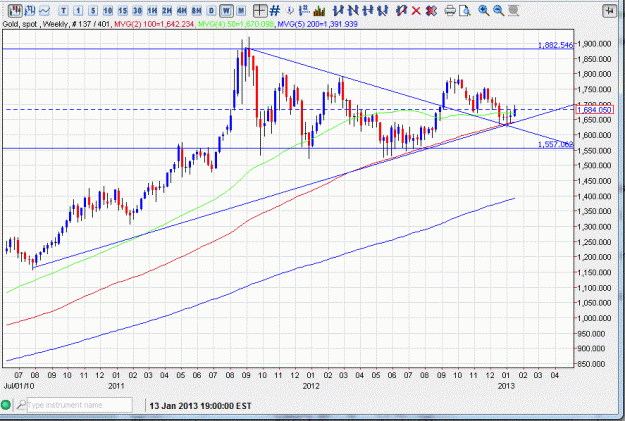Click the red MVG(2) 100 indicator label

154,24
